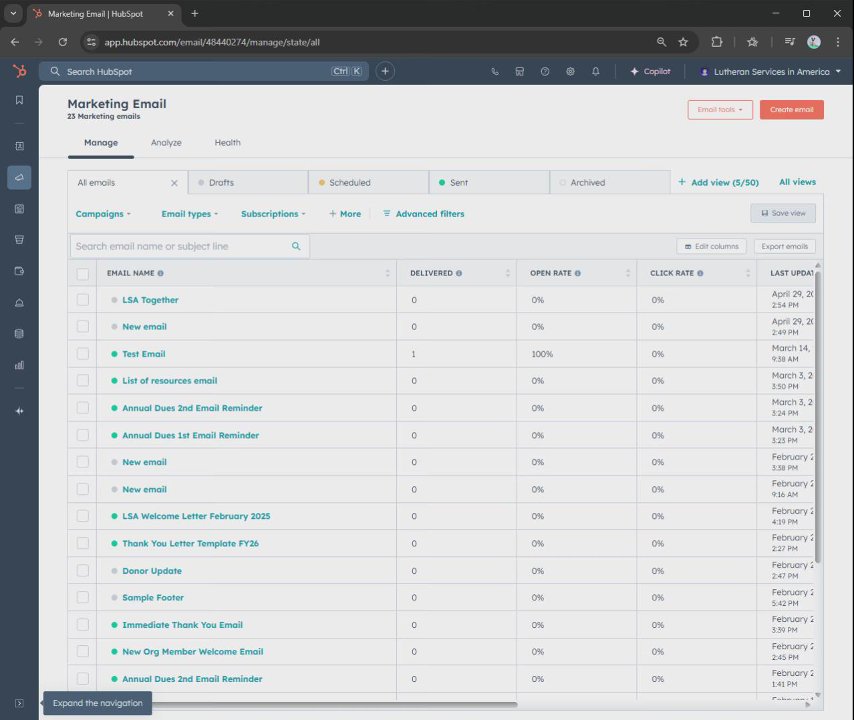Open the Reporting bar chart icon
854x720 pixels.
coord(19,365)
